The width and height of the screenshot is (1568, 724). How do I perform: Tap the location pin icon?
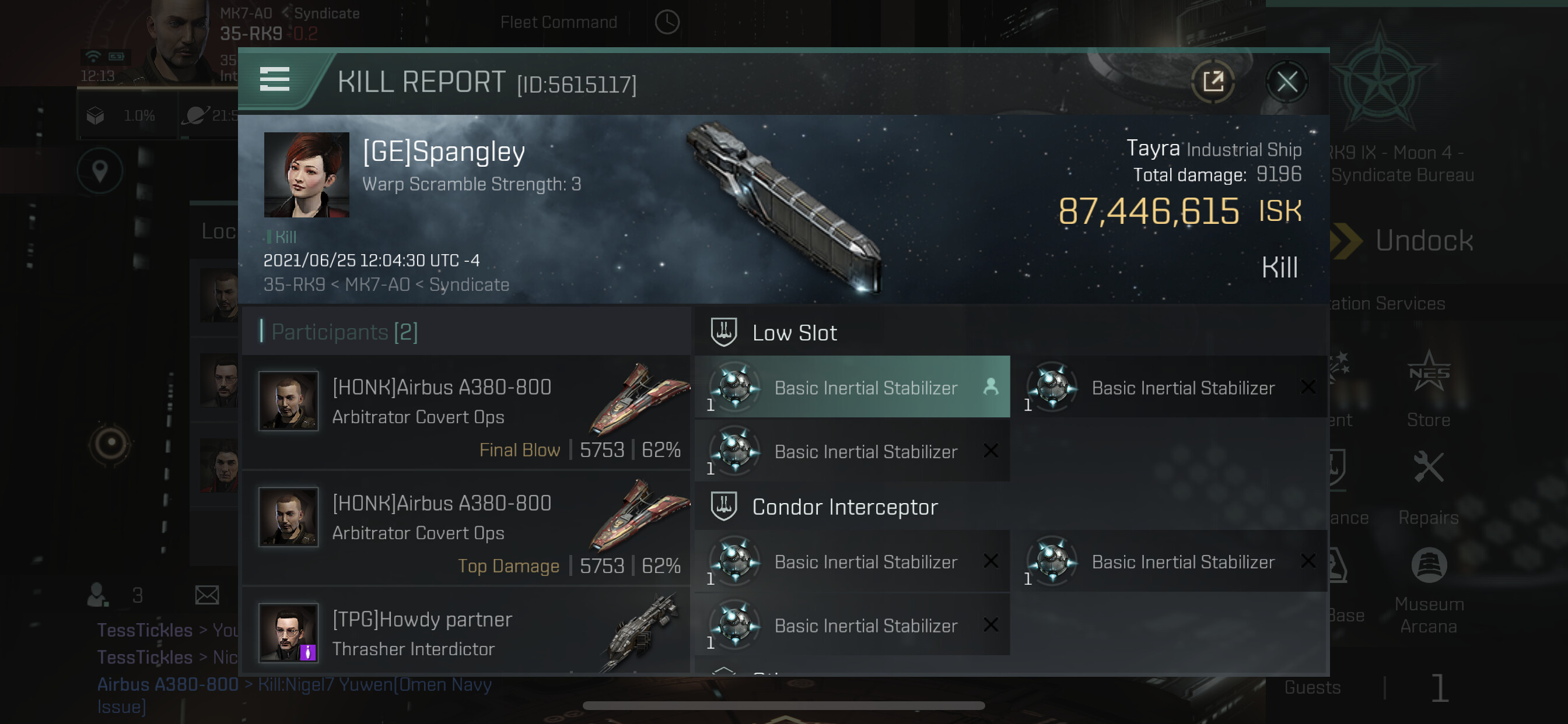[100, 171]
